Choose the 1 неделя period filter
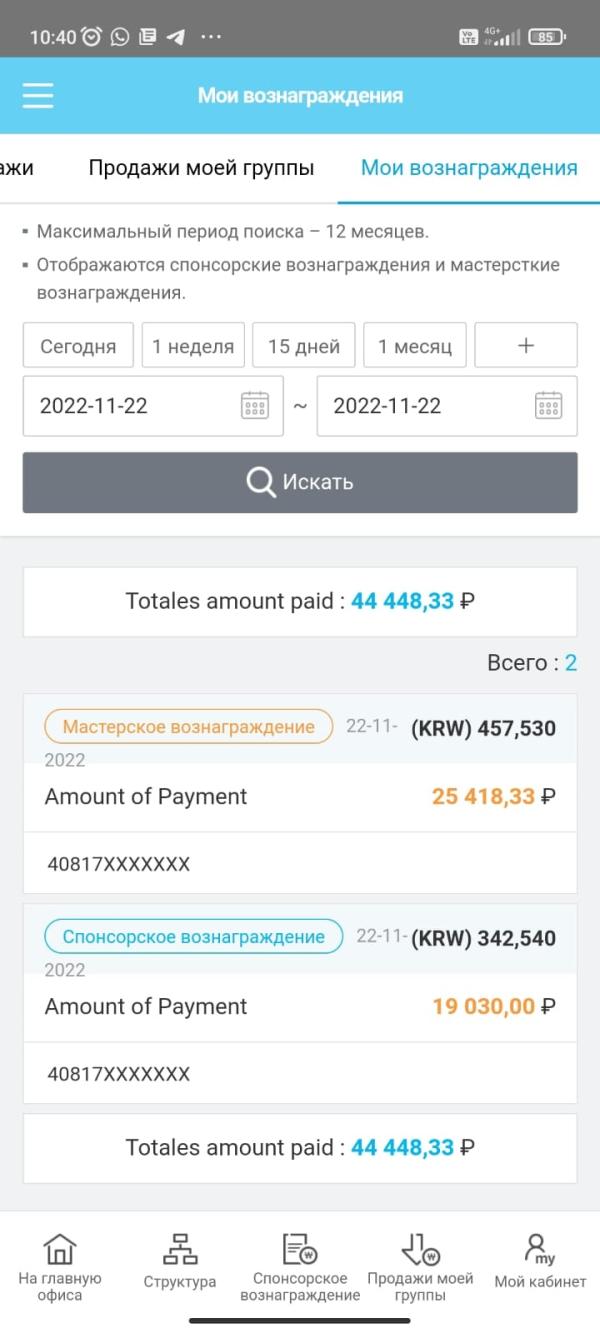Image resolution: width=600 pixels, height=1332 pixels. tap(193, 346)
